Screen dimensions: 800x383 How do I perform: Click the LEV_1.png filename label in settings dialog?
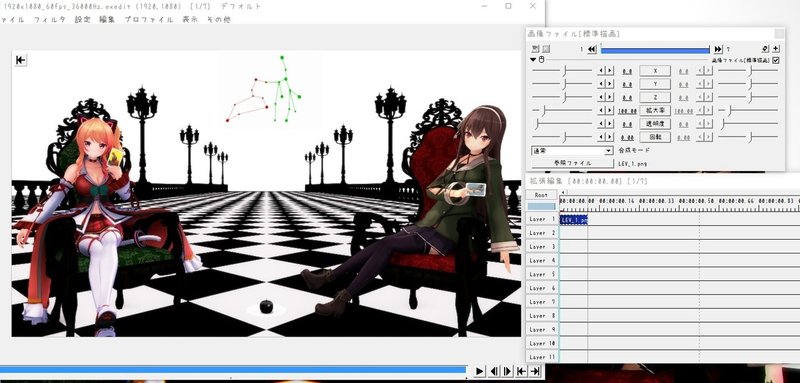[x=633, y=164]
